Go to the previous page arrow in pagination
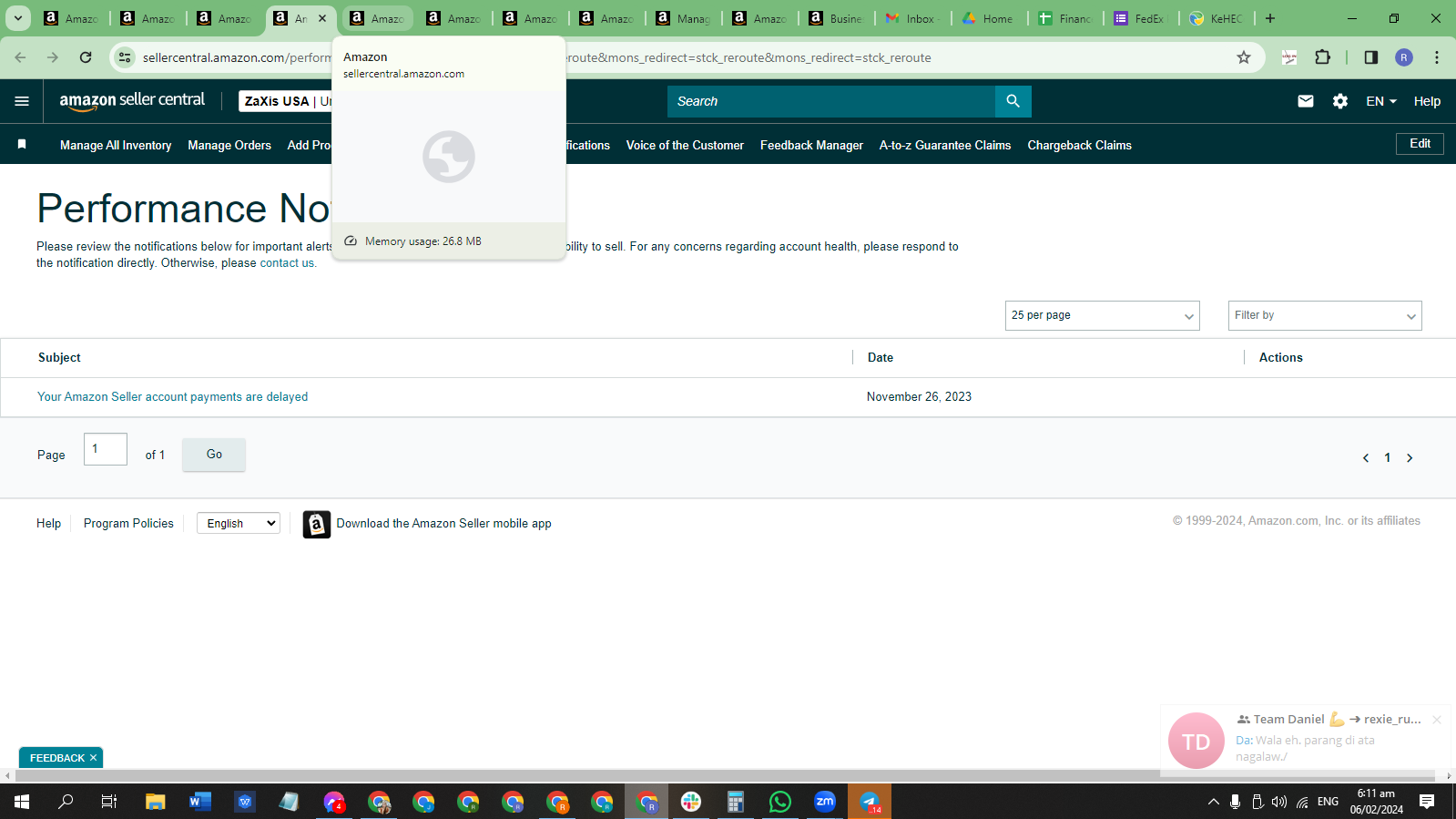The image size is (1456, 819). 1366,458
